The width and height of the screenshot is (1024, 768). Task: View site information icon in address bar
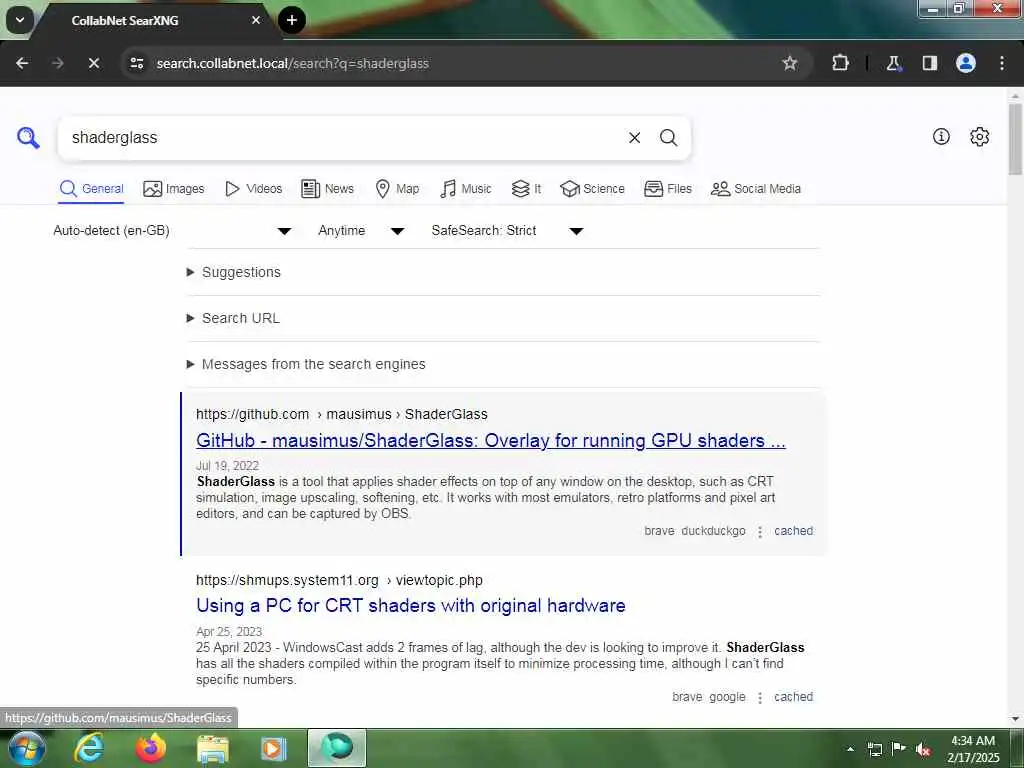(137, 63)
